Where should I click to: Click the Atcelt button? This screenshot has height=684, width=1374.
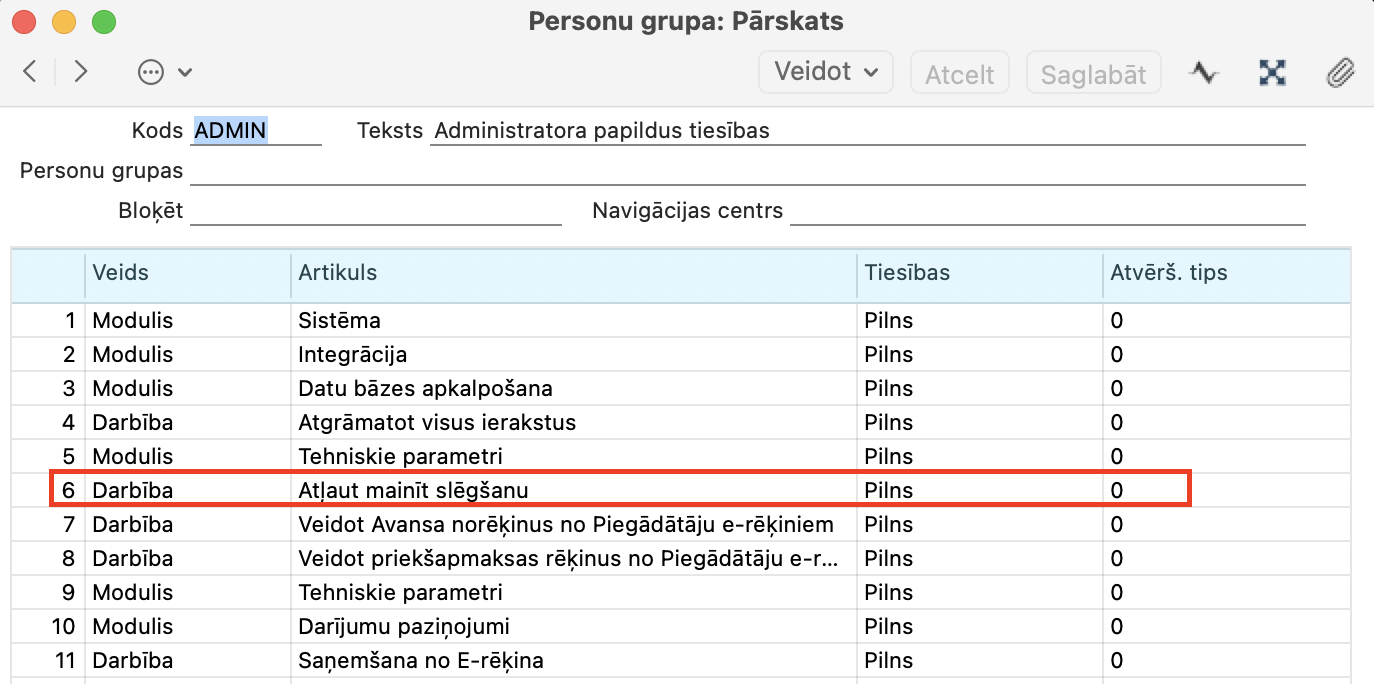tap(959, 74)
